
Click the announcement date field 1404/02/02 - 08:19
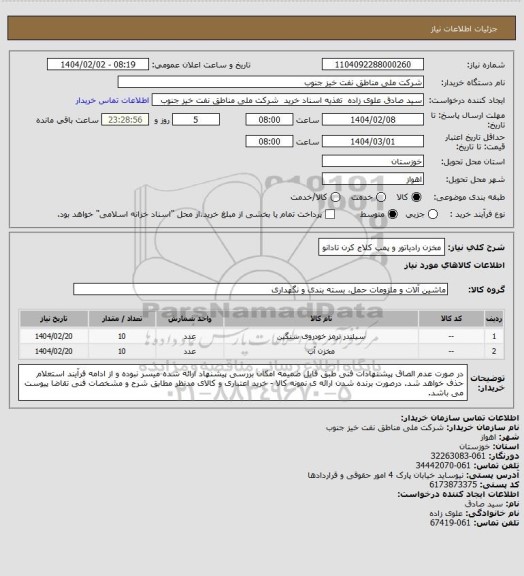98,65
